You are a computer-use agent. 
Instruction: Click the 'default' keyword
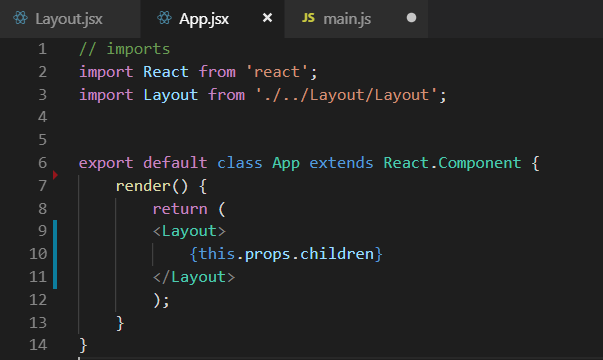[175, 163]
